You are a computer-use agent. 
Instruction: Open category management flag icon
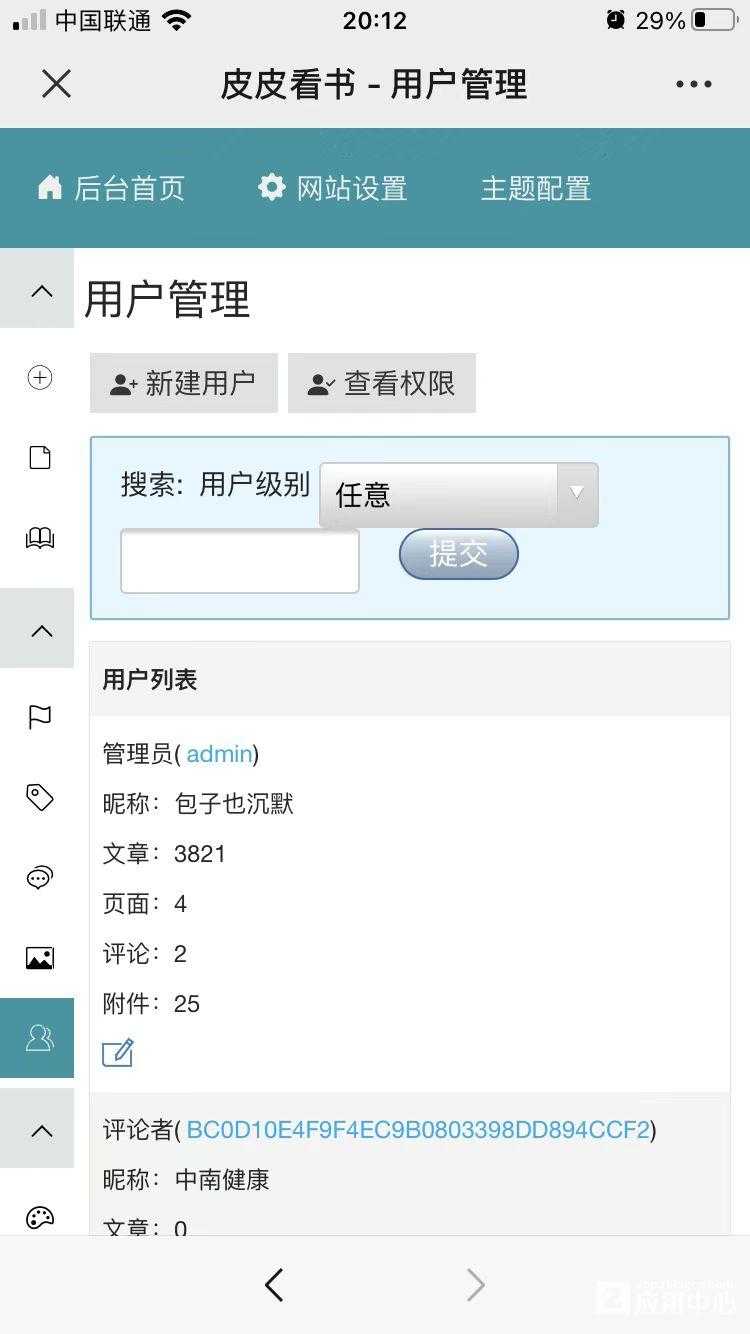(39, 717)
